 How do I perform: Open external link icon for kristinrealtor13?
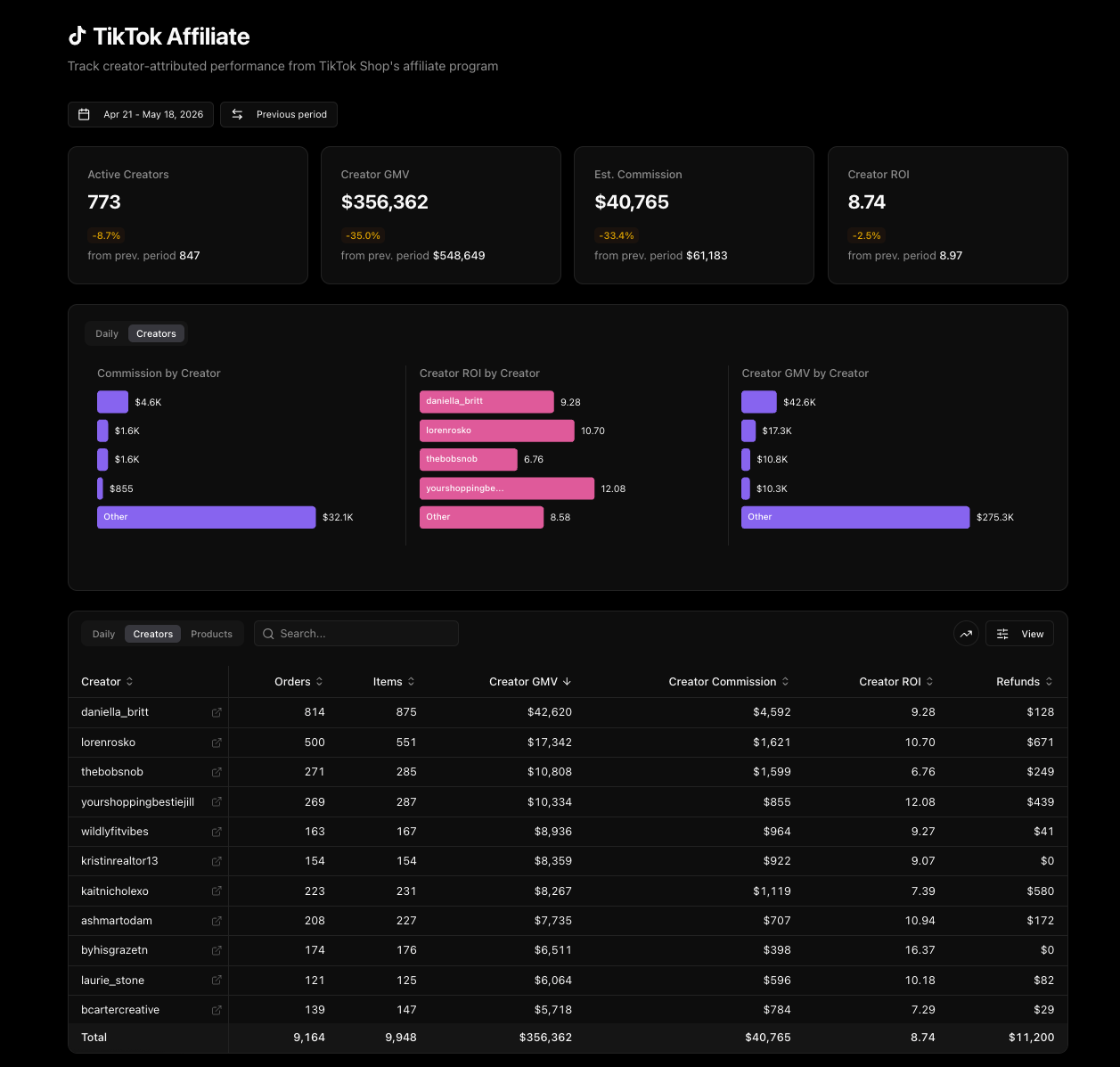pyautogui.click(x=217, y=861)
